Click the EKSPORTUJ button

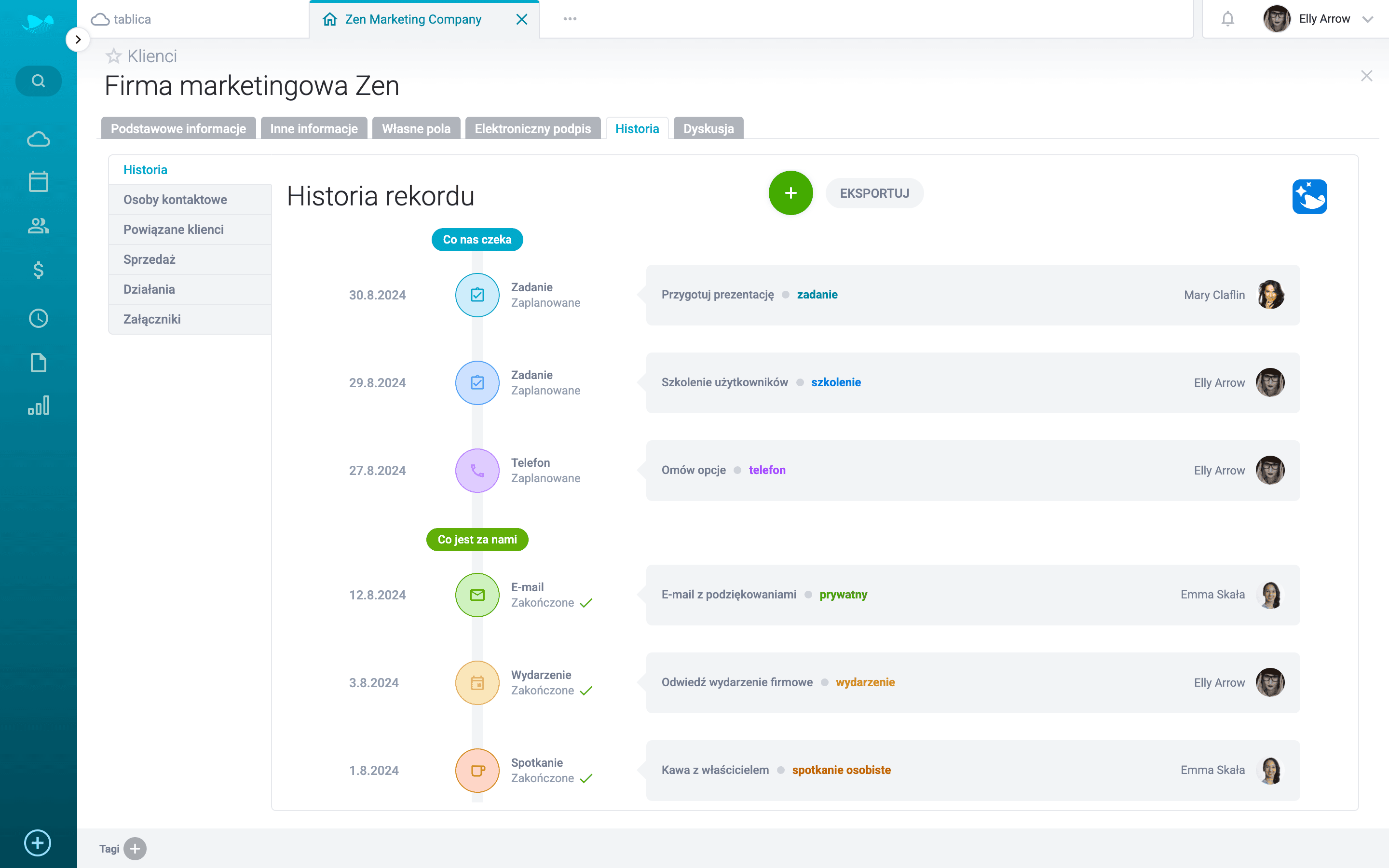tap(874, 193)
